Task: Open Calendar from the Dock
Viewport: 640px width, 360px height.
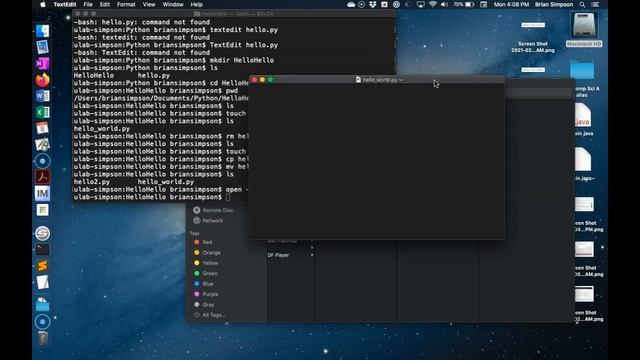Action: (42, 129)
